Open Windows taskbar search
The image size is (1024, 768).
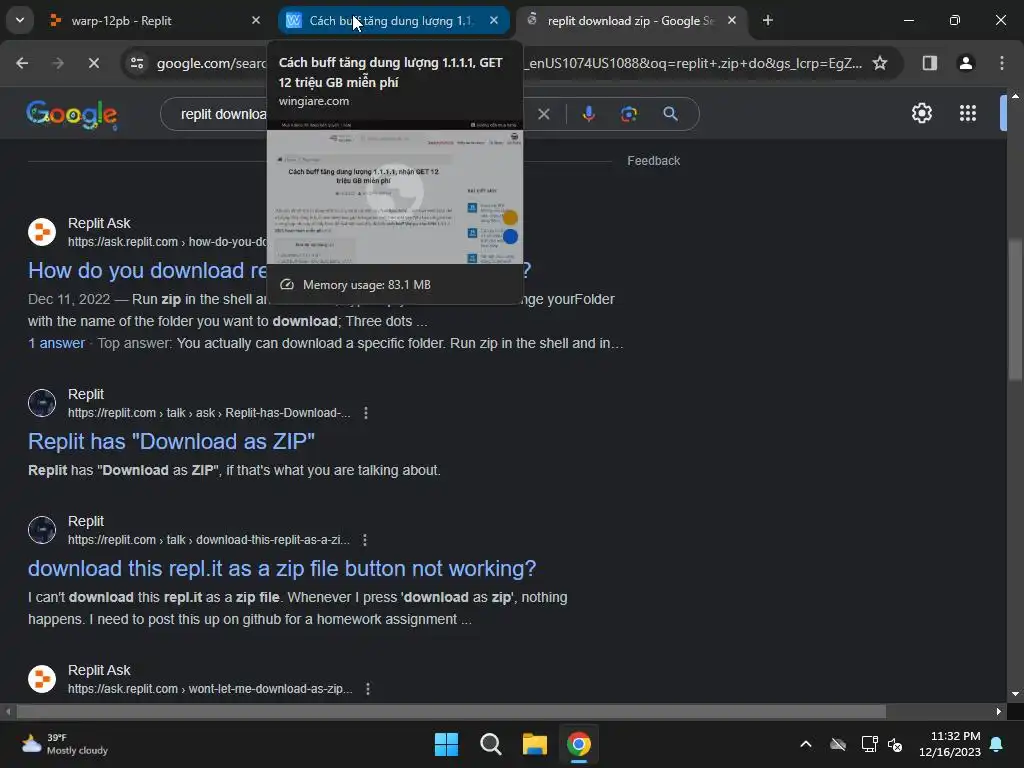click(490, 744)
